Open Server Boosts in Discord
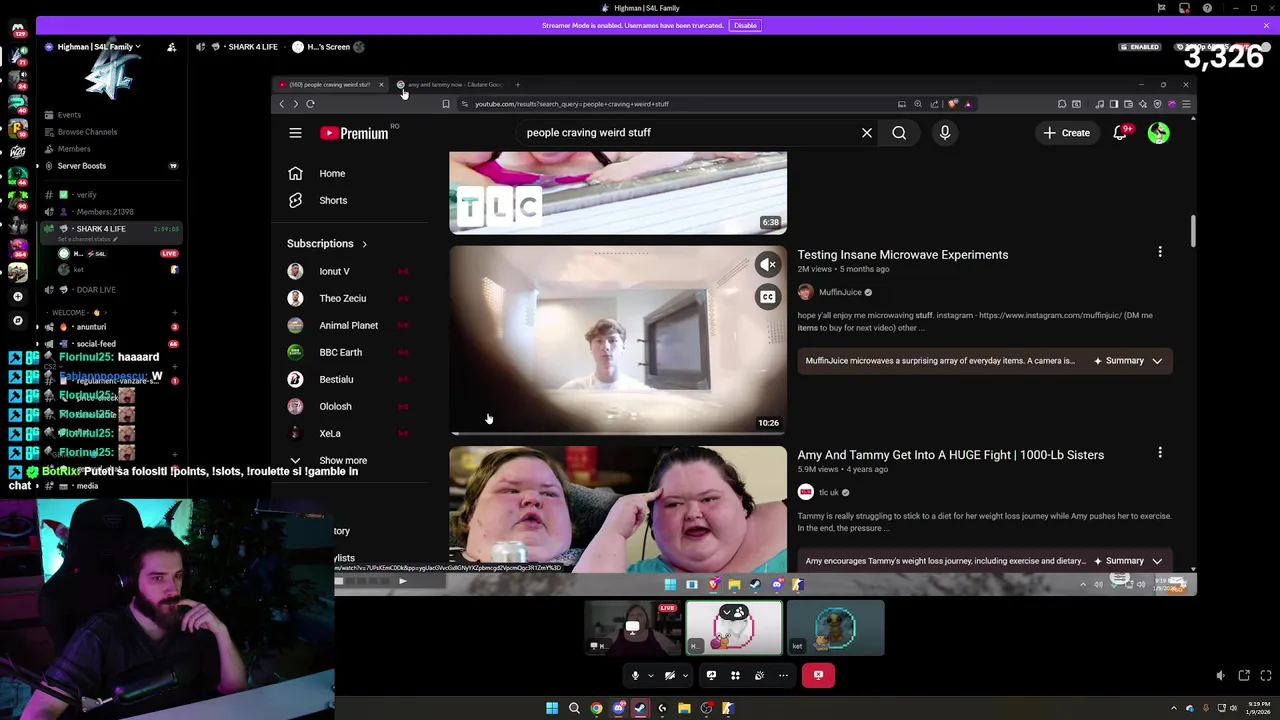 (82, 166)
